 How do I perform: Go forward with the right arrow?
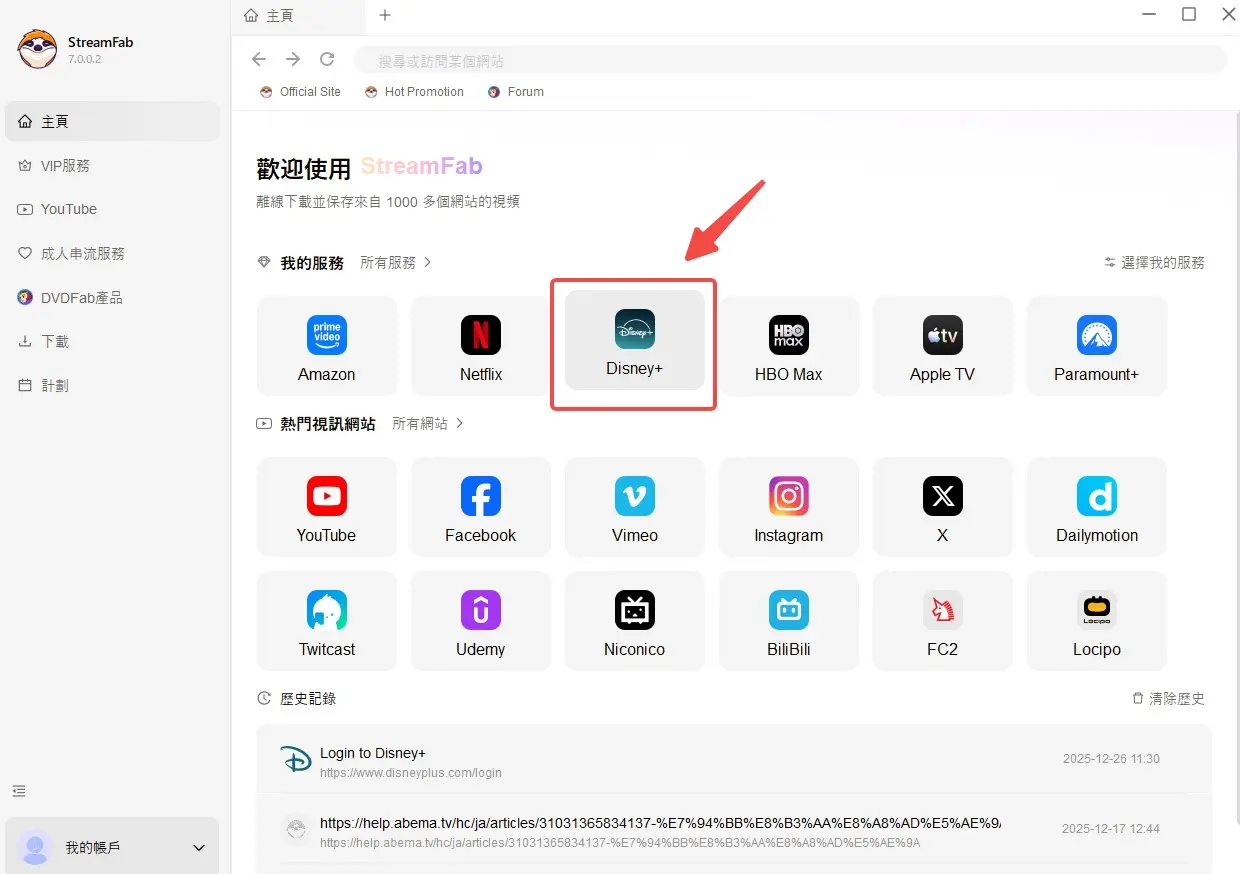tap(293, 60)
